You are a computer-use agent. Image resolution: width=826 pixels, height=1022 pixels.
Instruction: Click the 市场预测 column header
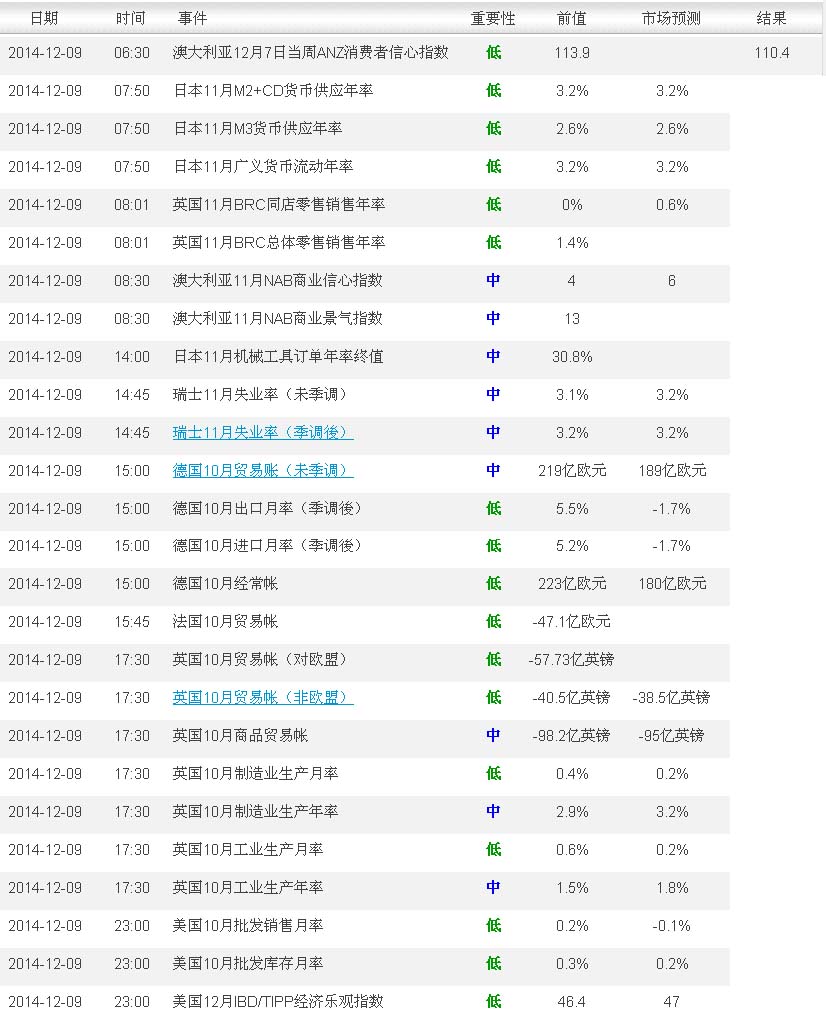671,18
